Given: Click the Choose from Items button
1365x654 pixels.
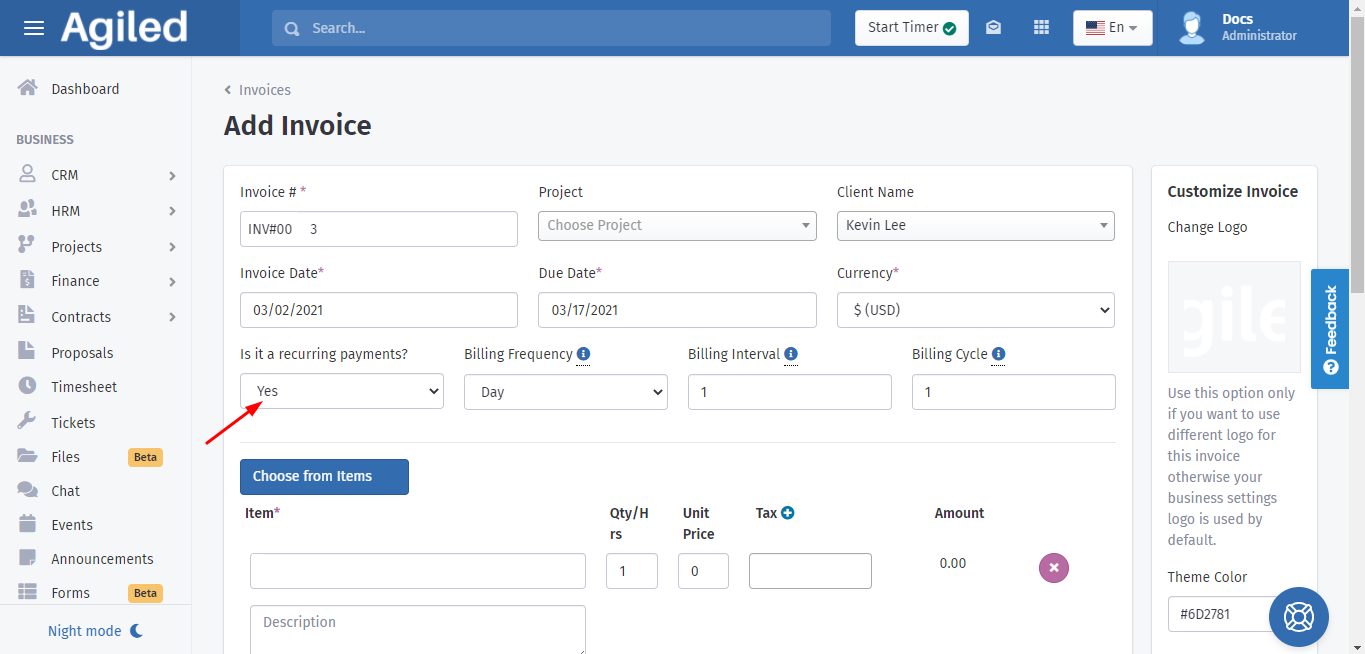Looking at the screenshot, I should click(x=324, y=477).
